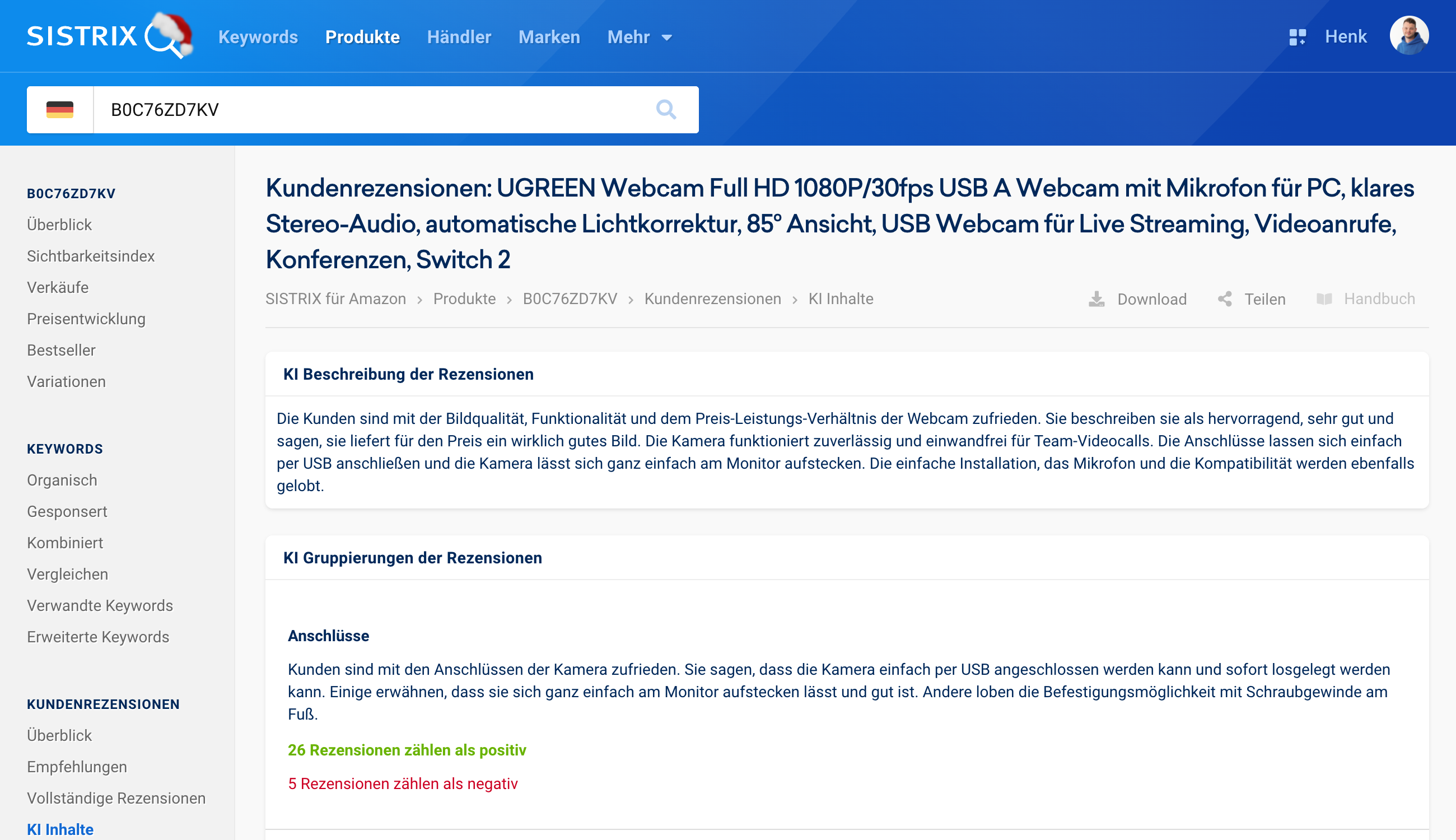
Task: Select Keywords in the top navigation
Action: point(258,36)
